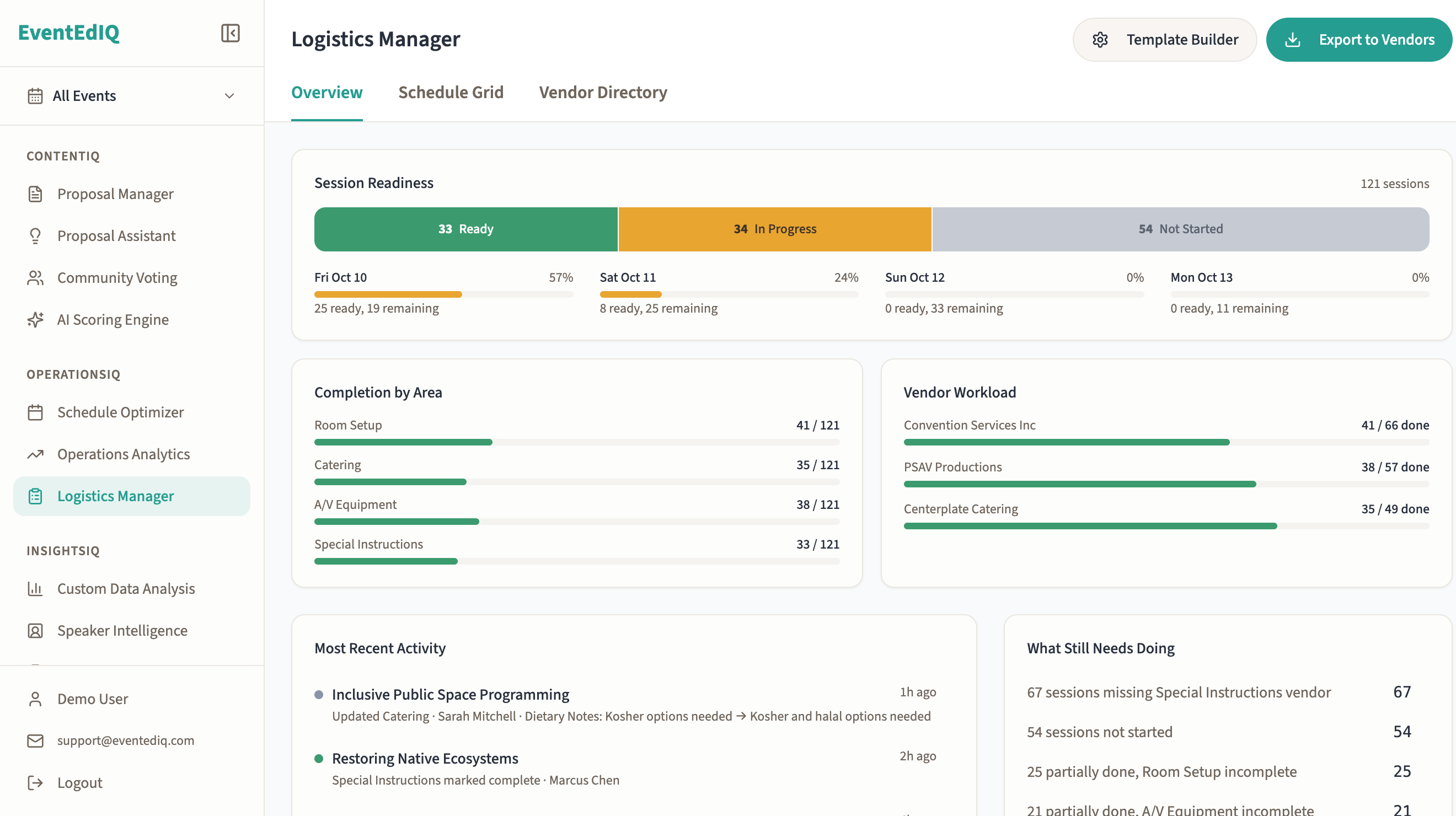This screenshot has width=1456, height=816.
Task: Switch to the Overview tab
Action: coord(326,92)
